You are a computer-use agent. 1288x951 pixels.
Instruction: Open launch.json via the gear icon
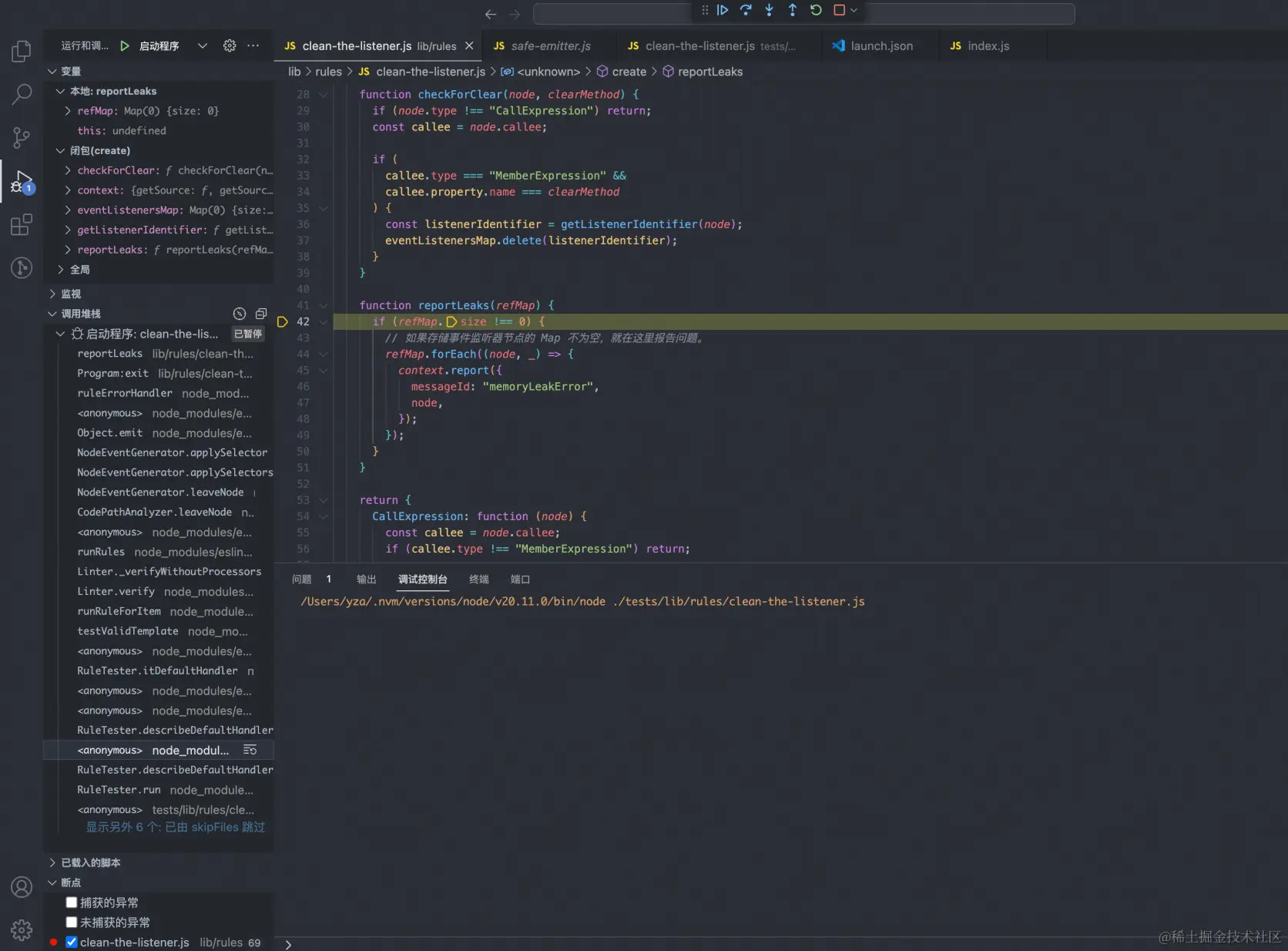pyautogui.click(x=230, y=46)
